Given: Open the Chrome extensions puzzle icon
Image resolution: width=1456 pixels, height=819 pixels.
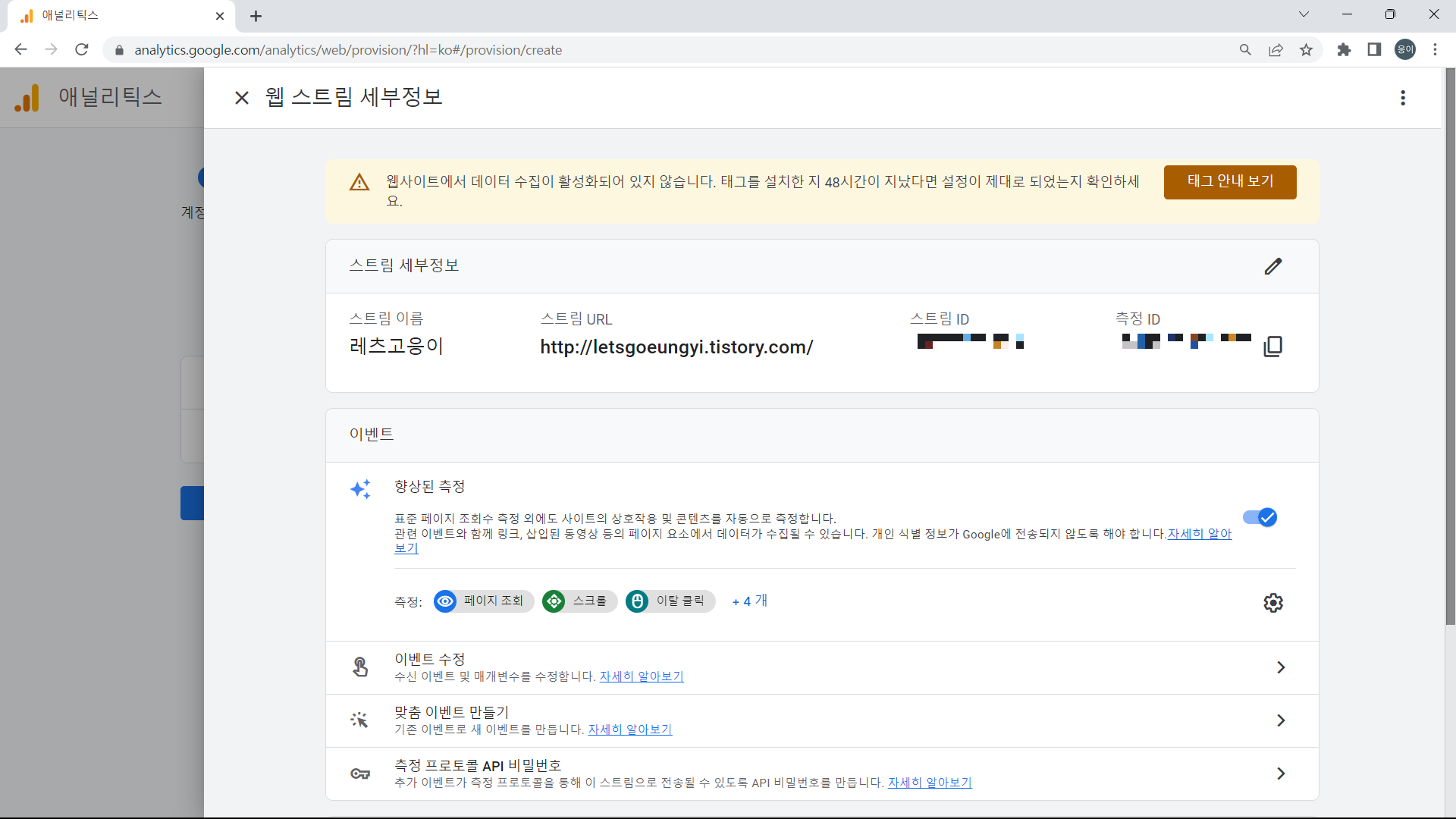Looking at the screenshot, I should [1344, 49].
